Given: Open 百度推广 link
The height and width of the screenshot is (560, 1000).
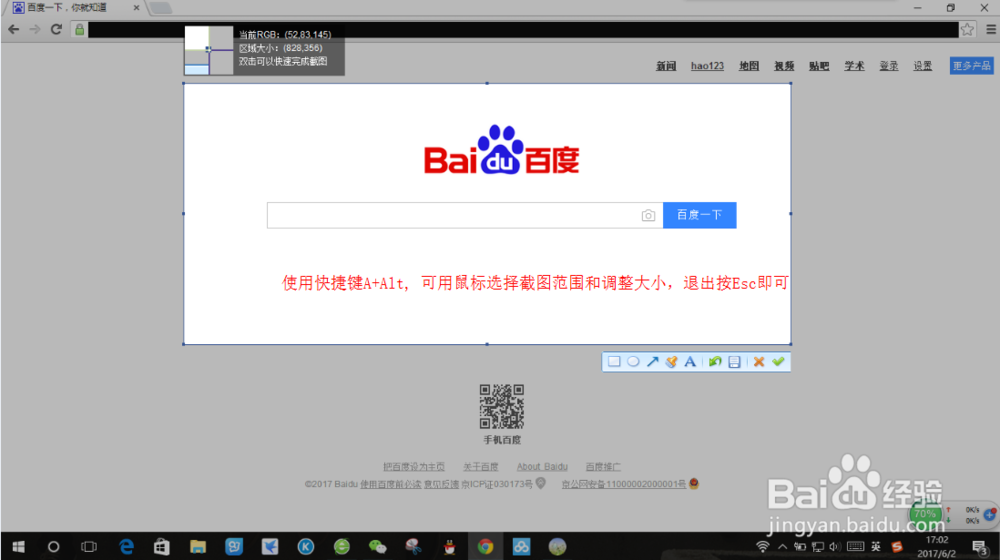Looking at the screenshot, I should tap(603, 467).
